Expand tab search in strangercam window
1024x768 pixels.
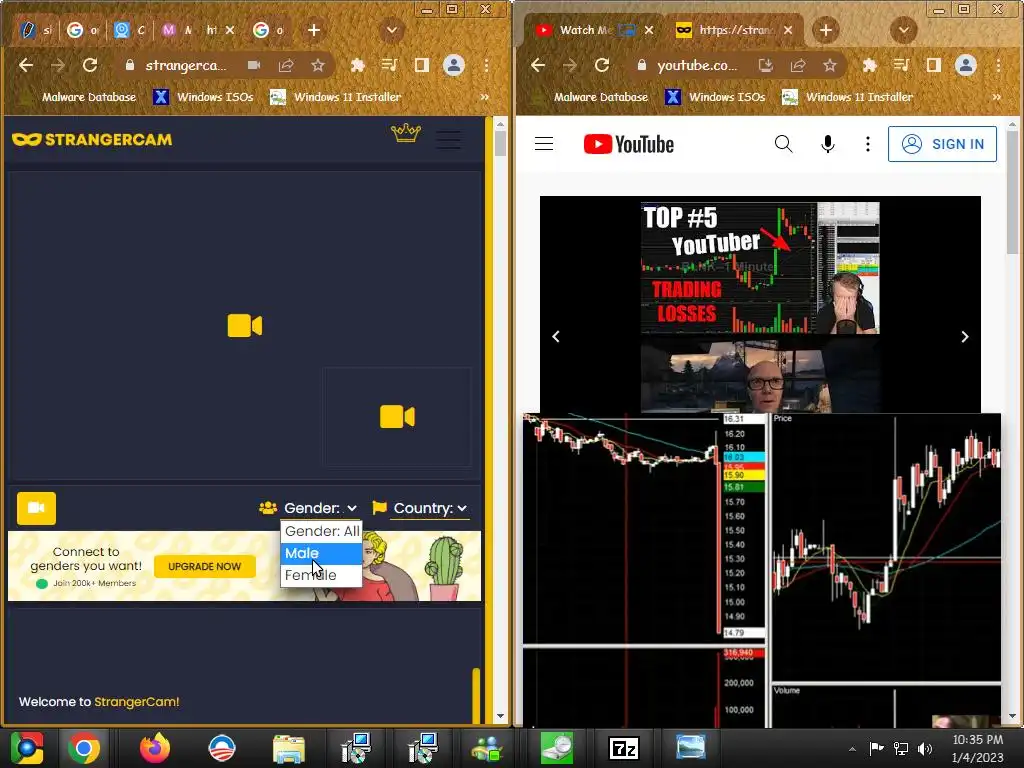coord(392,30)
